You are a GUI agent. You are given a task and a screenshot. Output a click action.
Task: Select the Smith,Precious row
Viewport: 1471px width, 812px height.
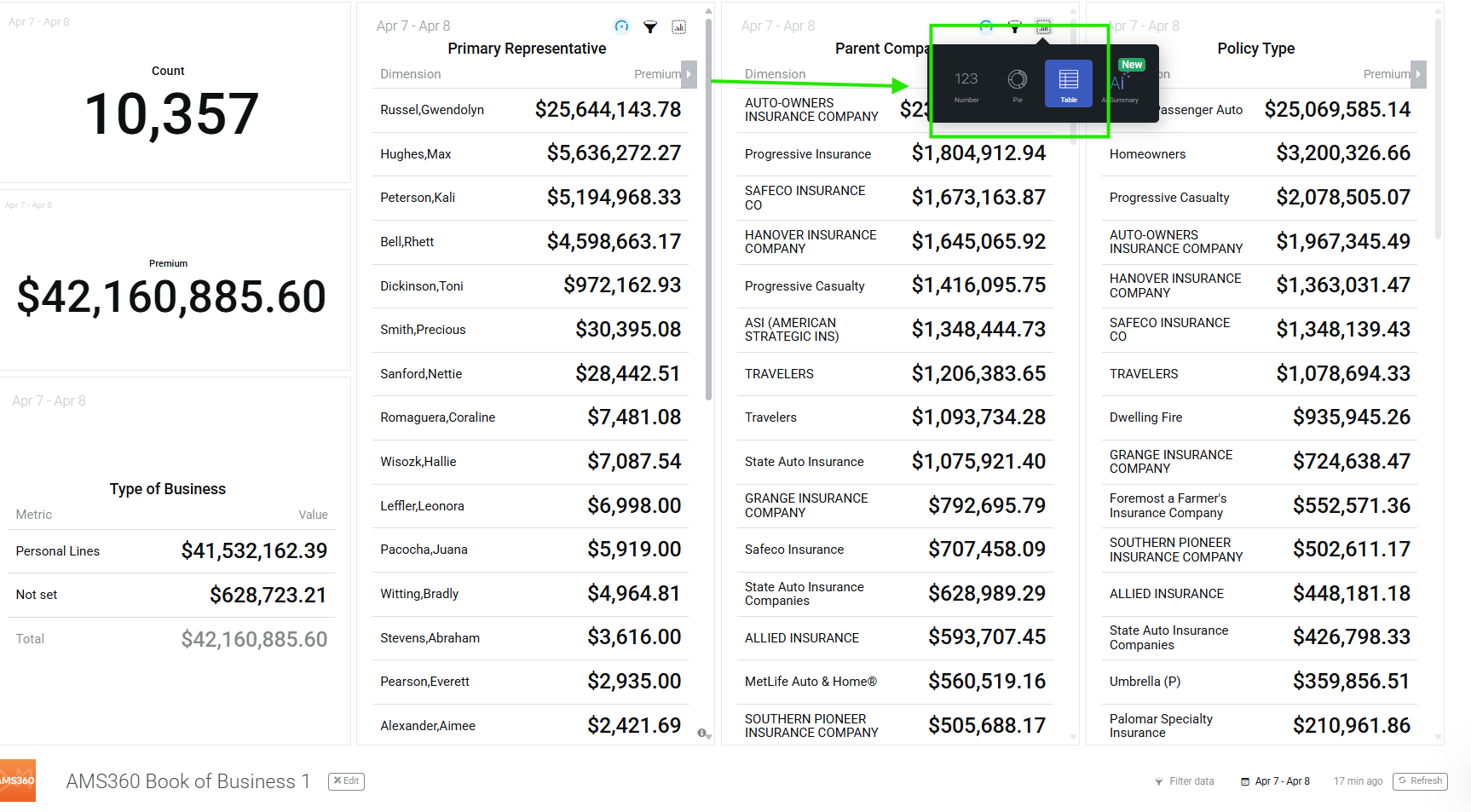530,330
